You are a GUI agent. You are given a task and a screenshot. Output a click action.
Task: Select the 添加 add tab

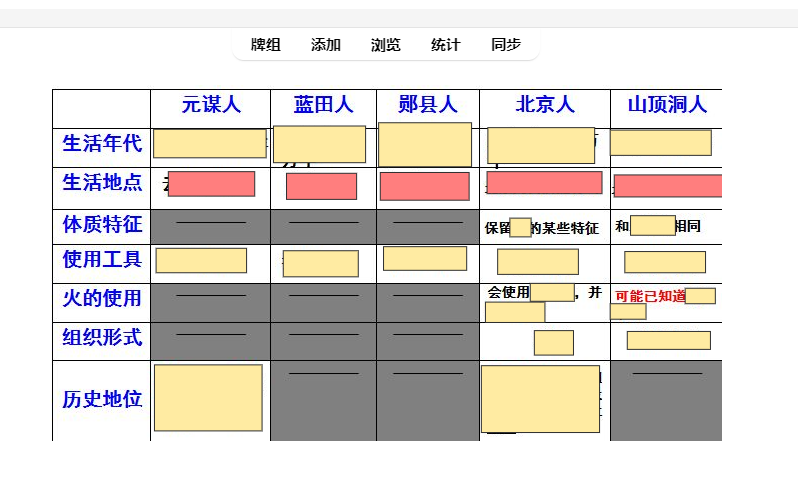coord(326,45)
